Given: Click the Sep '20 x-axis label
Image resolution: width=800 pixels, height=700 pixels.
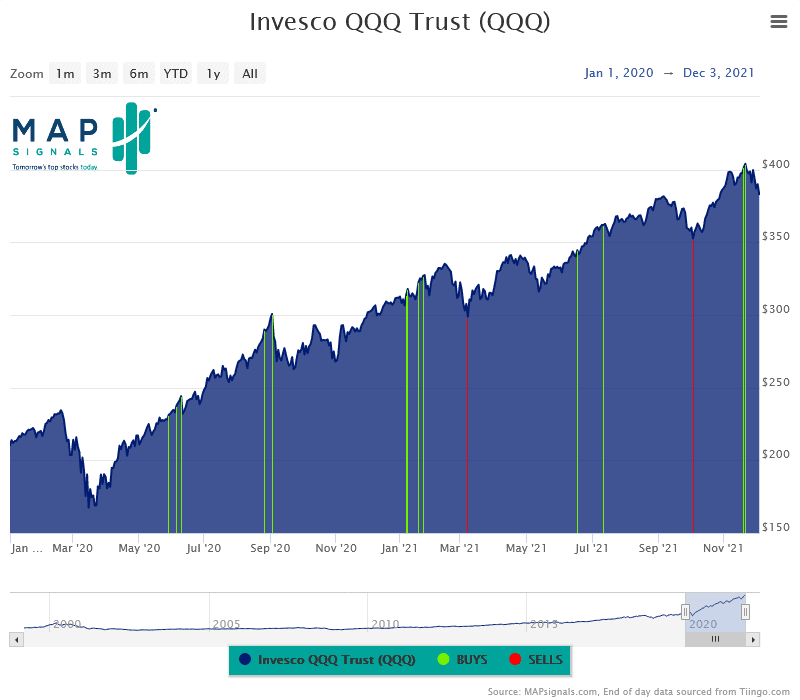Looking at the screenshot, I should click(x=270, y=548).
